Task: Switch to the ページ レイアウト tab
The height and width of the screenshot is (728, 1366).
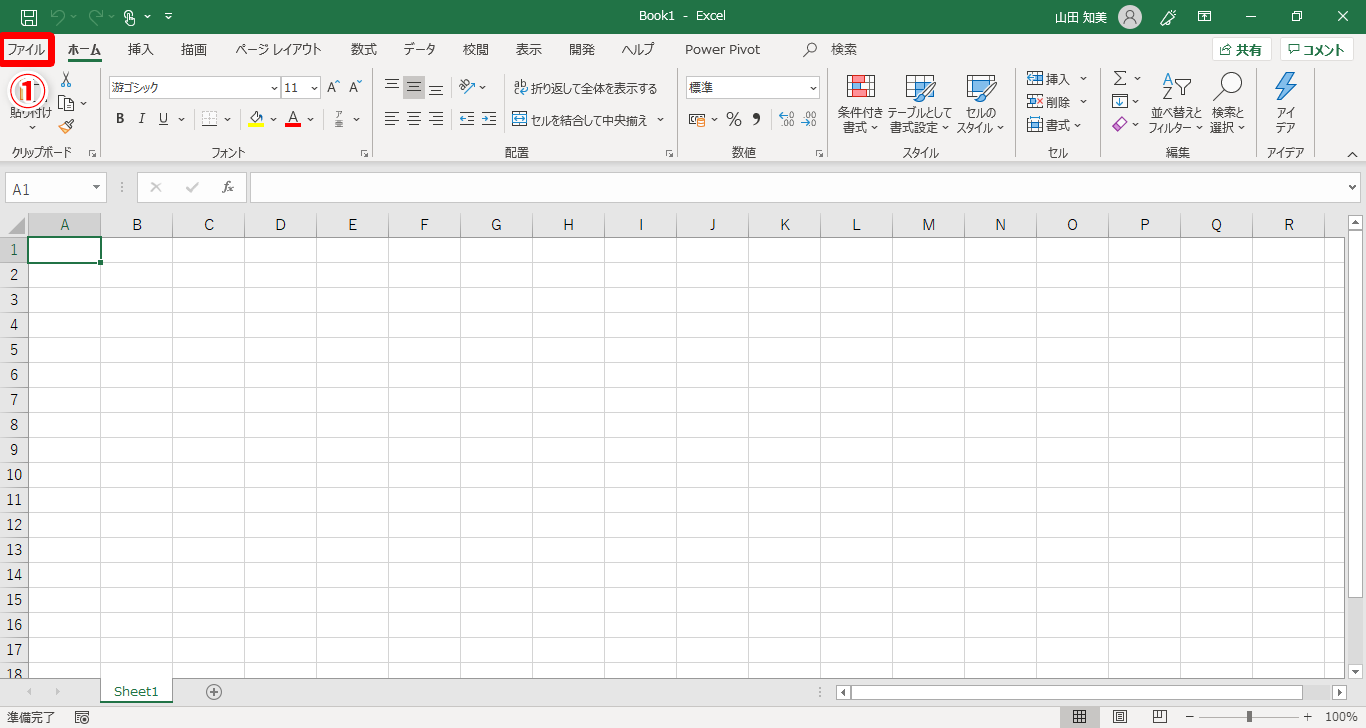Action: coord(279,49)
